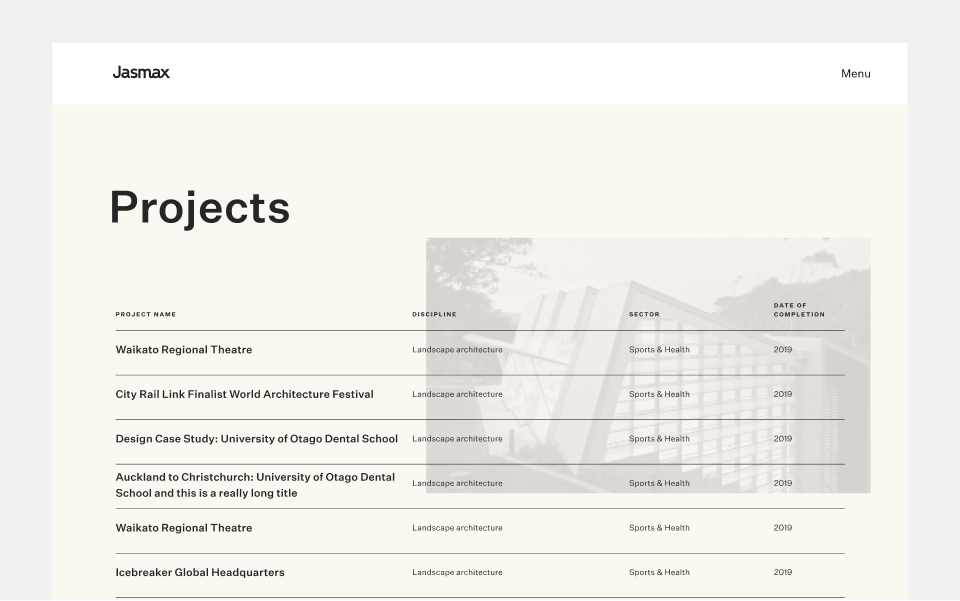Screen dimensions: 960x601
Task: Click 2019 in Auckland to Christchurch row
Action: [x=782, y=483]
